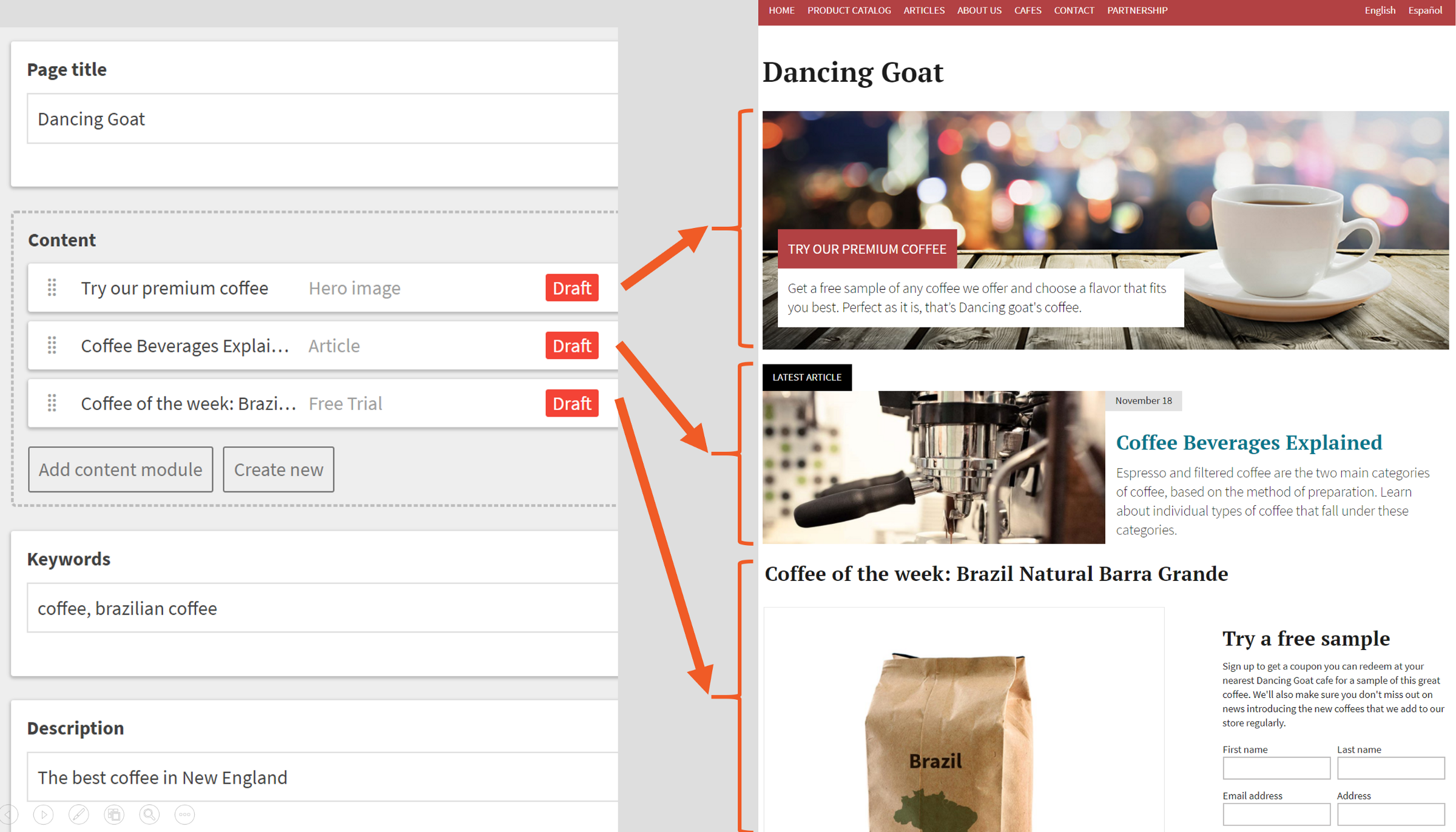The width and height of the screenshot is (1456, 832).
Task: Click Draft badge on Article row
Action: [x=571, y=345]
